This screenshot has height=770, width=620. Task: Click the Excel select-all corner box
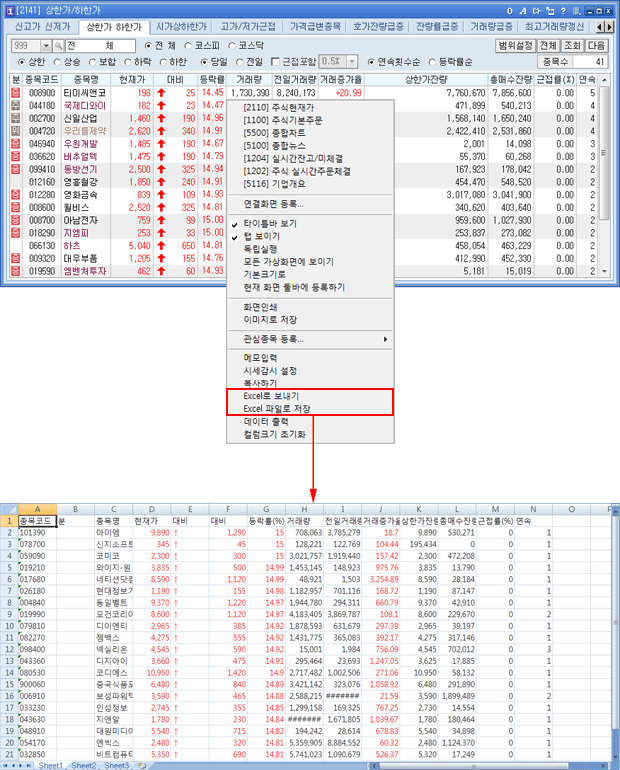tap(9, 509)
